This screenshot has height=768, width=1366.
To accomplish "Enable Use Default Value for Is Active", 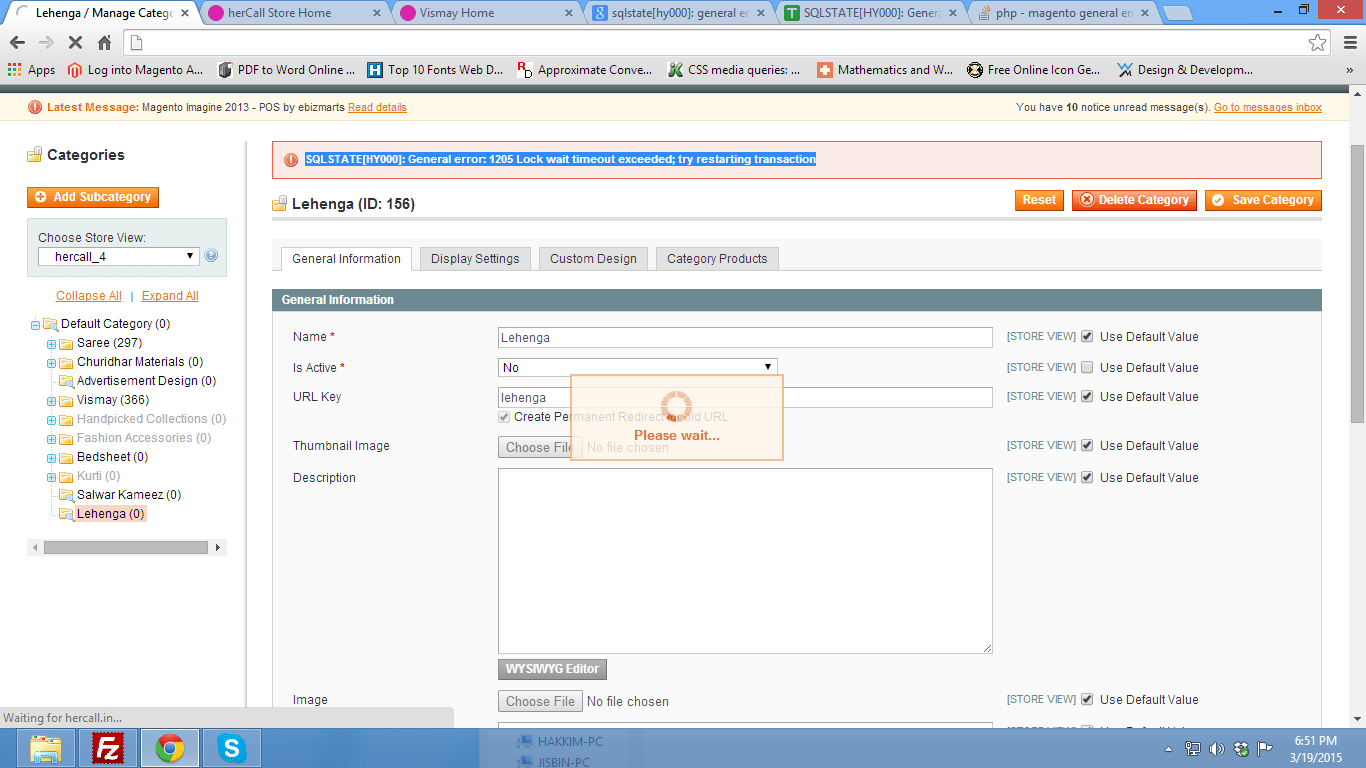I will click(1087, 367).
